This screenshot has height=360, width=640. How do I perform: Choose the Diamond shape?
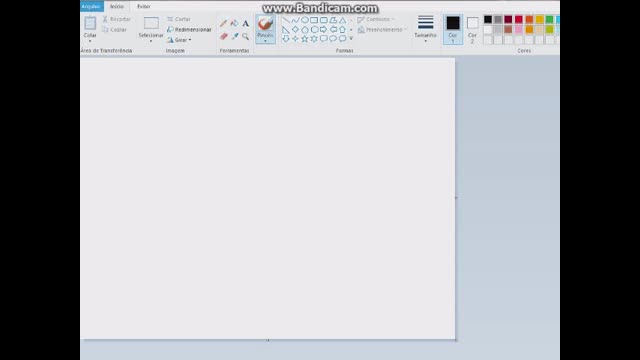tap(295, 29)
